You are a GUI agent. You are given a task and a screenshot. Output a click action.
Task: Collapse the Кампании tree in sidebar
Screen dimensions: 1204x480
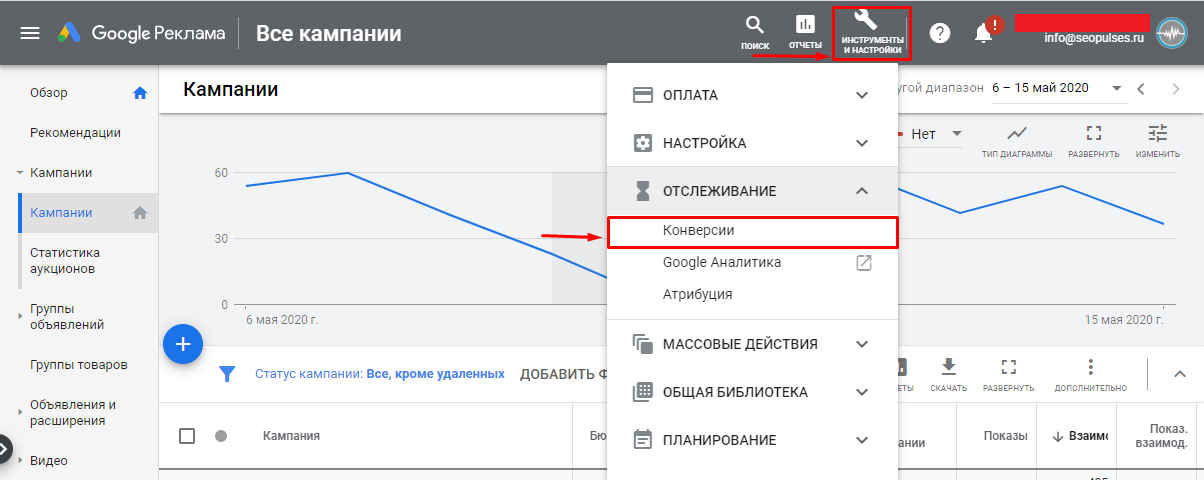pos(20,173)
